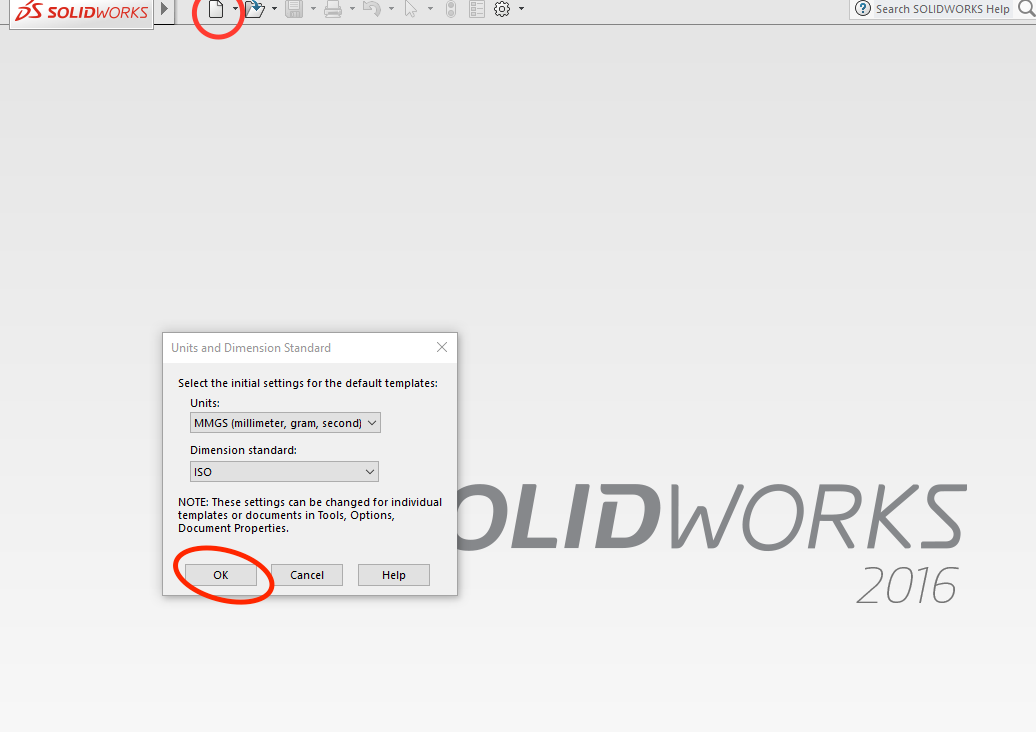Open File Properties from the toolbar
The height and width of the screenshot is (732, 1036).
[476, 9]
